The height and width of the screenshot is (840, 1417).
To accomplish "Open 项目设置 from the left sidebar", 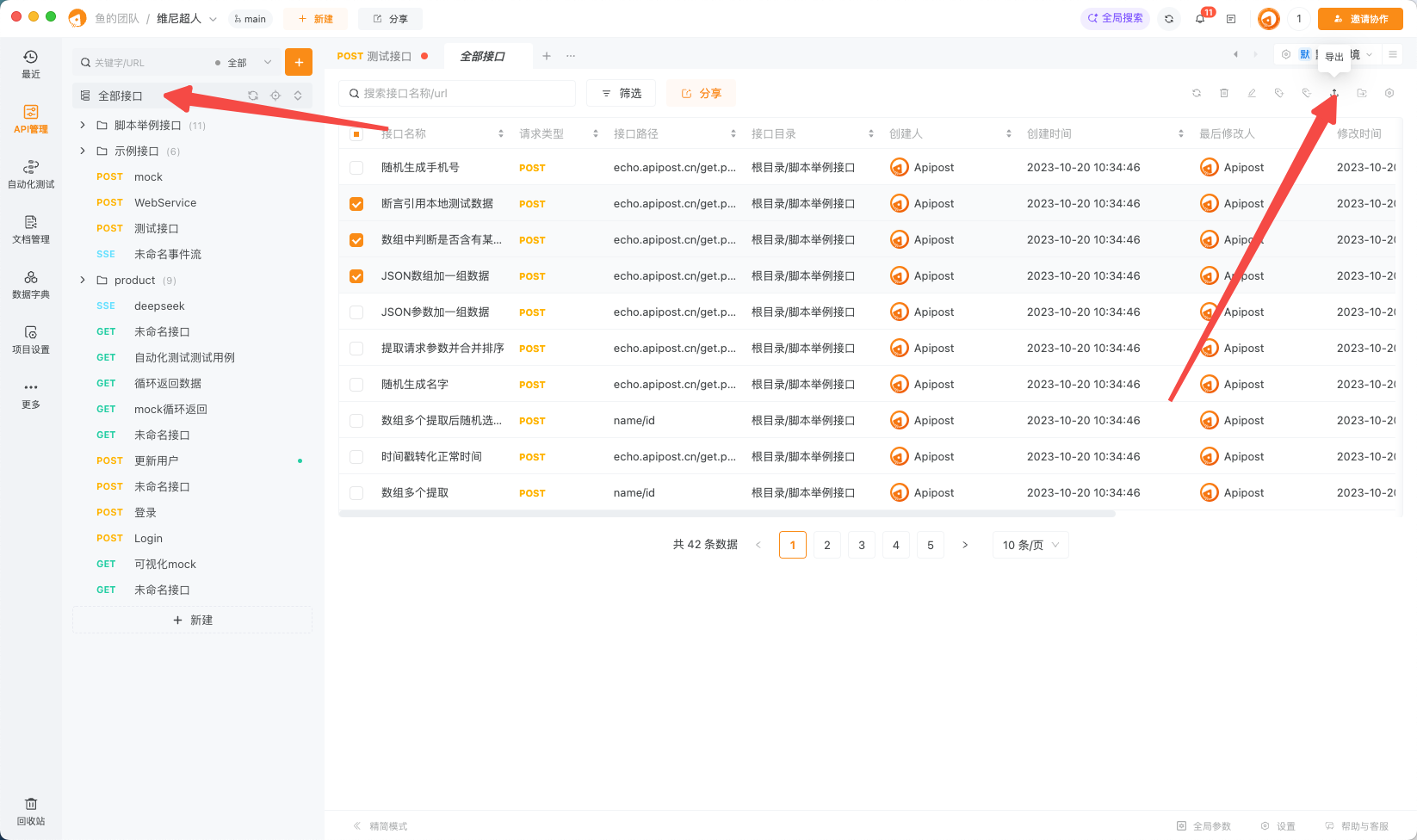I will pyautogui.click(x=30, y=339).
